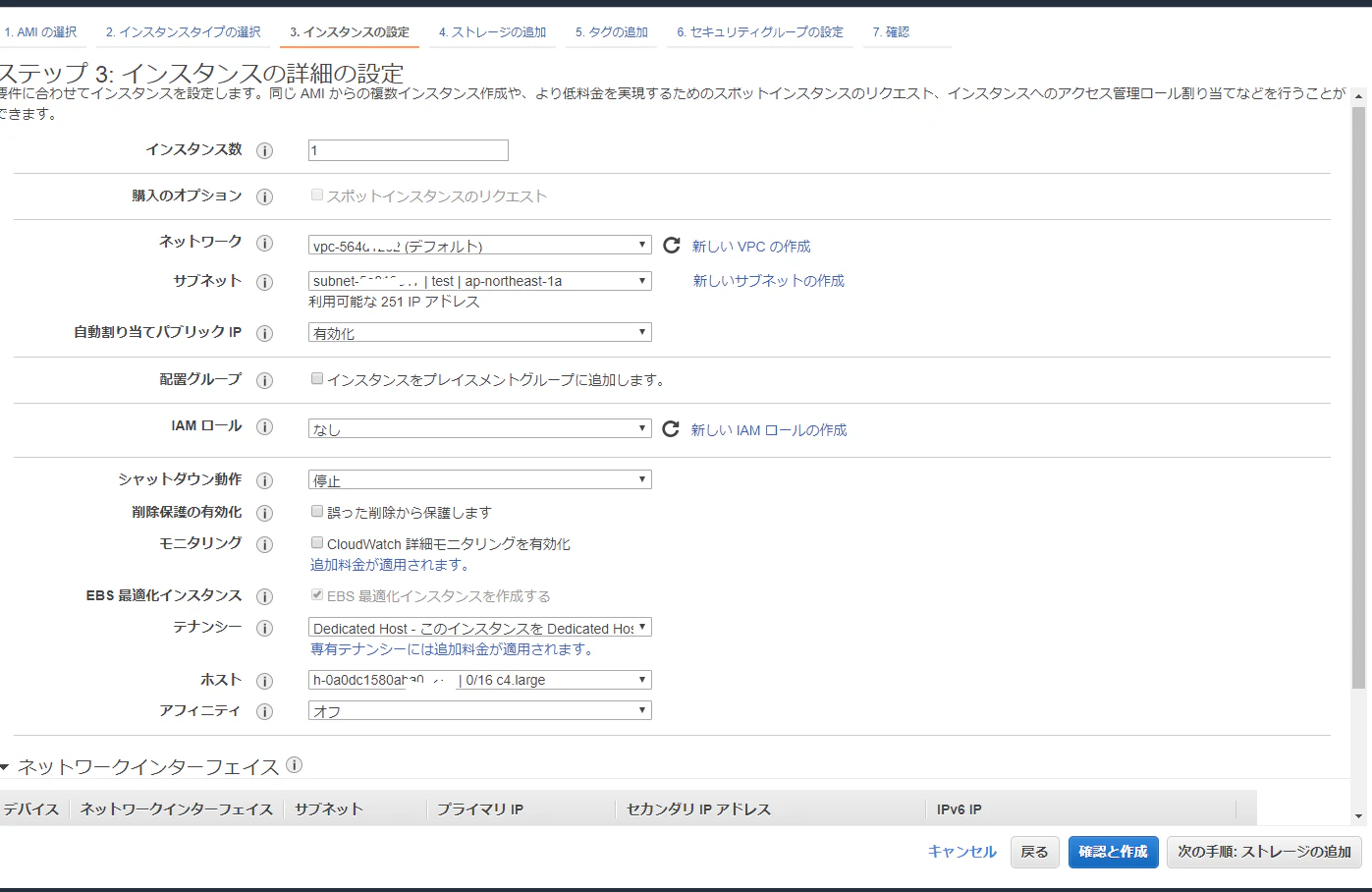Open the IAM ロール dropdown

point(480,428)
